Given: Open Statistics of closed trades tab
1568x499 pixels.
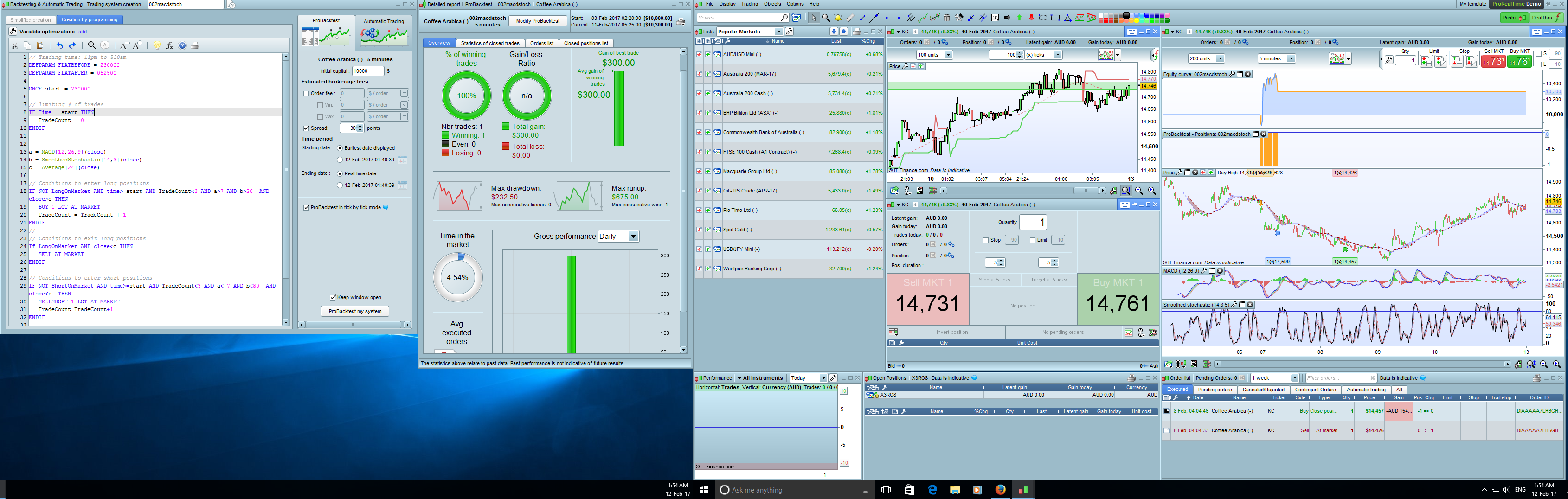Looking at the screenshot, I should click(490, 43).
